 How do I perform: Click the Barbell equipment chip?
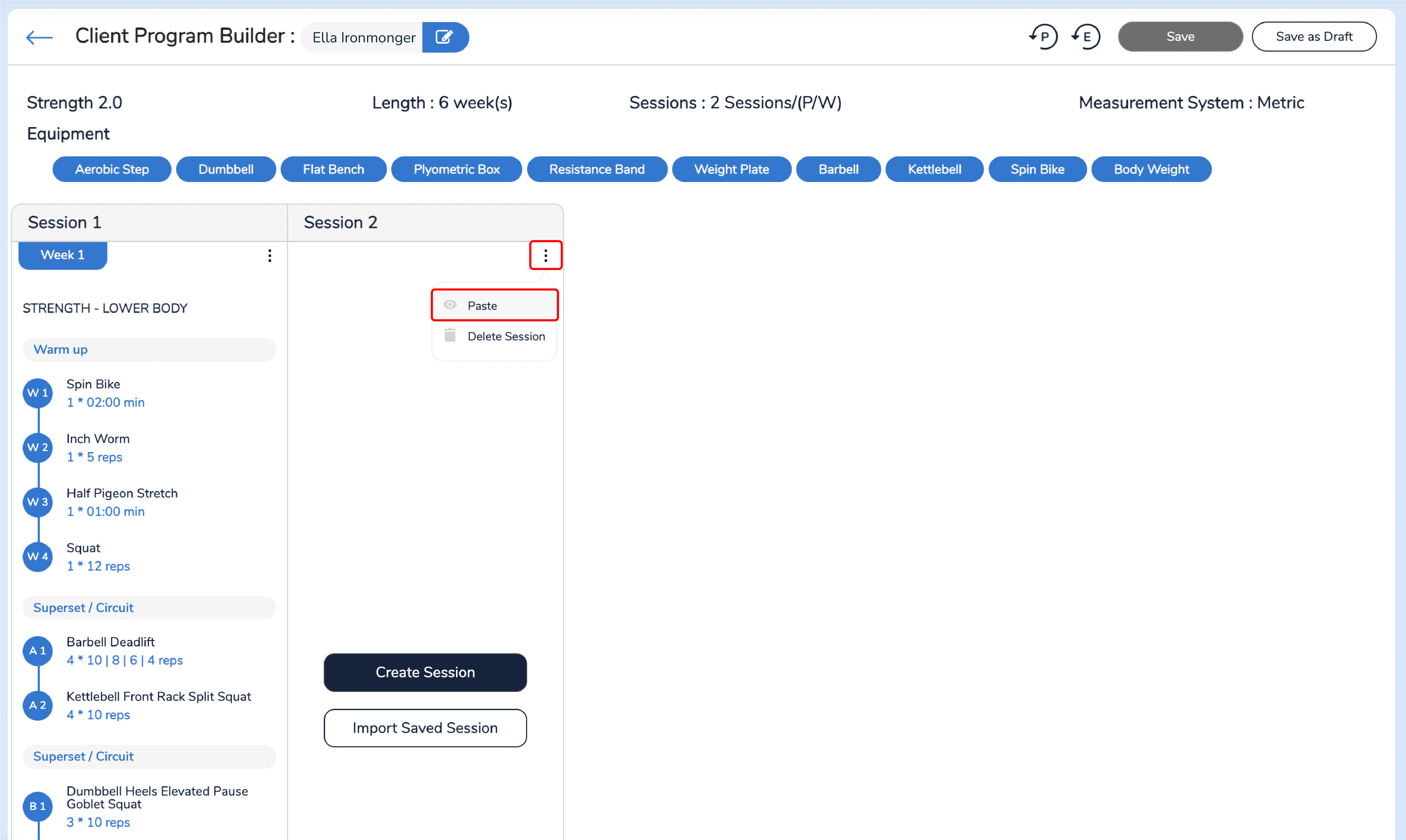839,169
